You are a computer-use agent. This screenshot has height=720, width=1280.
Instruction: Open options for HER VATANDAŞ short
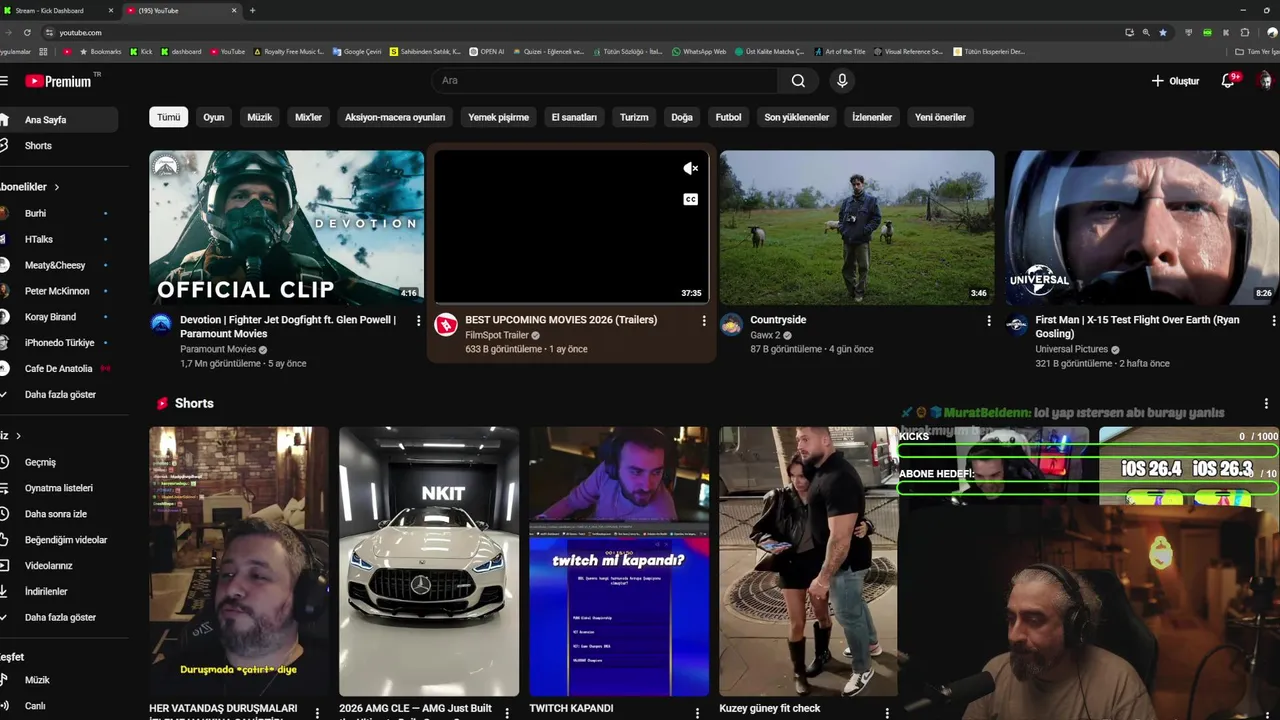[317, 713]
